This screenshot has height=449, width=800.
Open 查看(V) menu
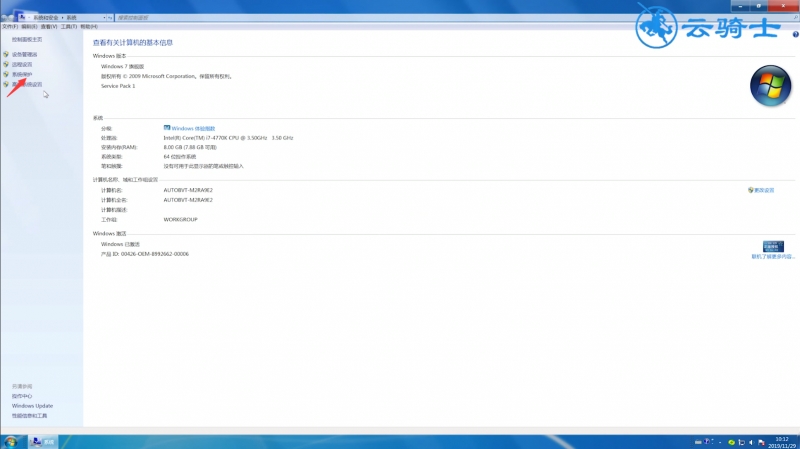coord(49,27)
